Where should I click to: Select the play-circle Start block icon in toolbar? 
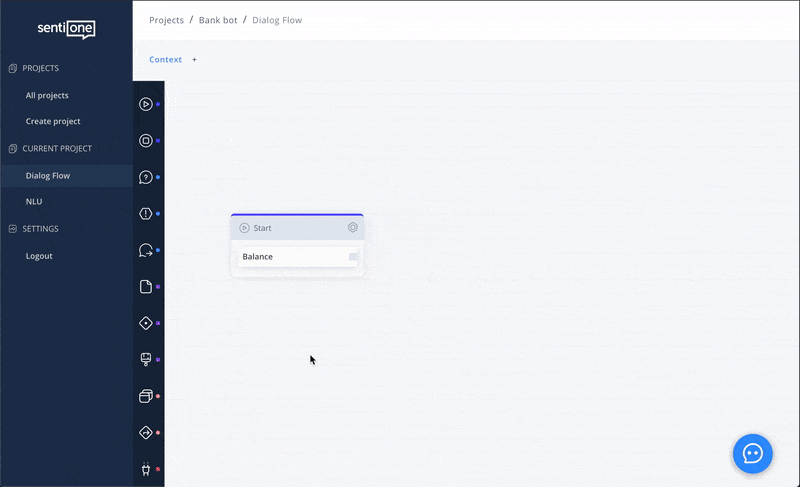click(x=146, y=104)
